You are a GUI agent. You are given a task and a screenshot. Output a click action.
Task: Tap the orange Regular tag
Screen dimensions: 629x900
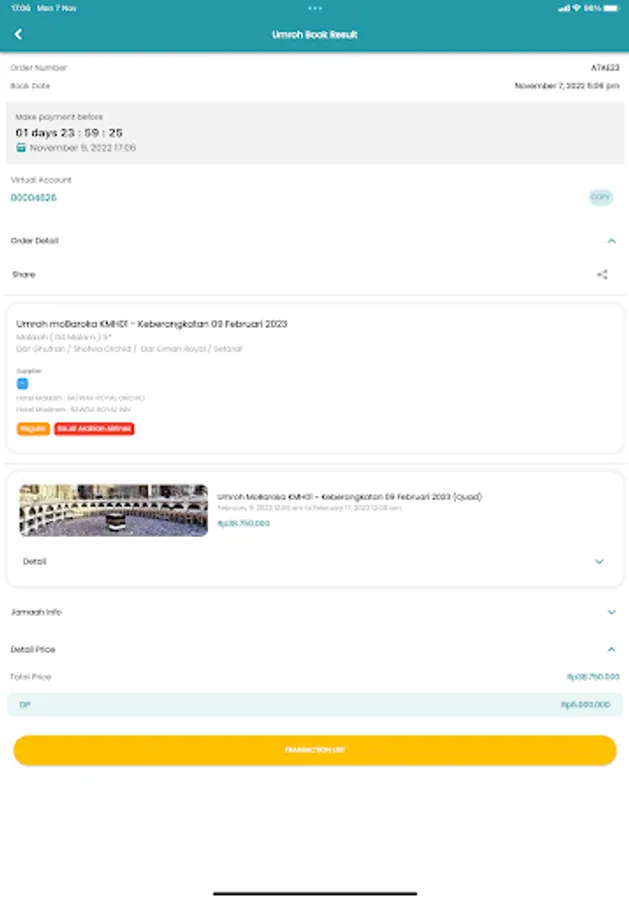click(x=33, y=429)
